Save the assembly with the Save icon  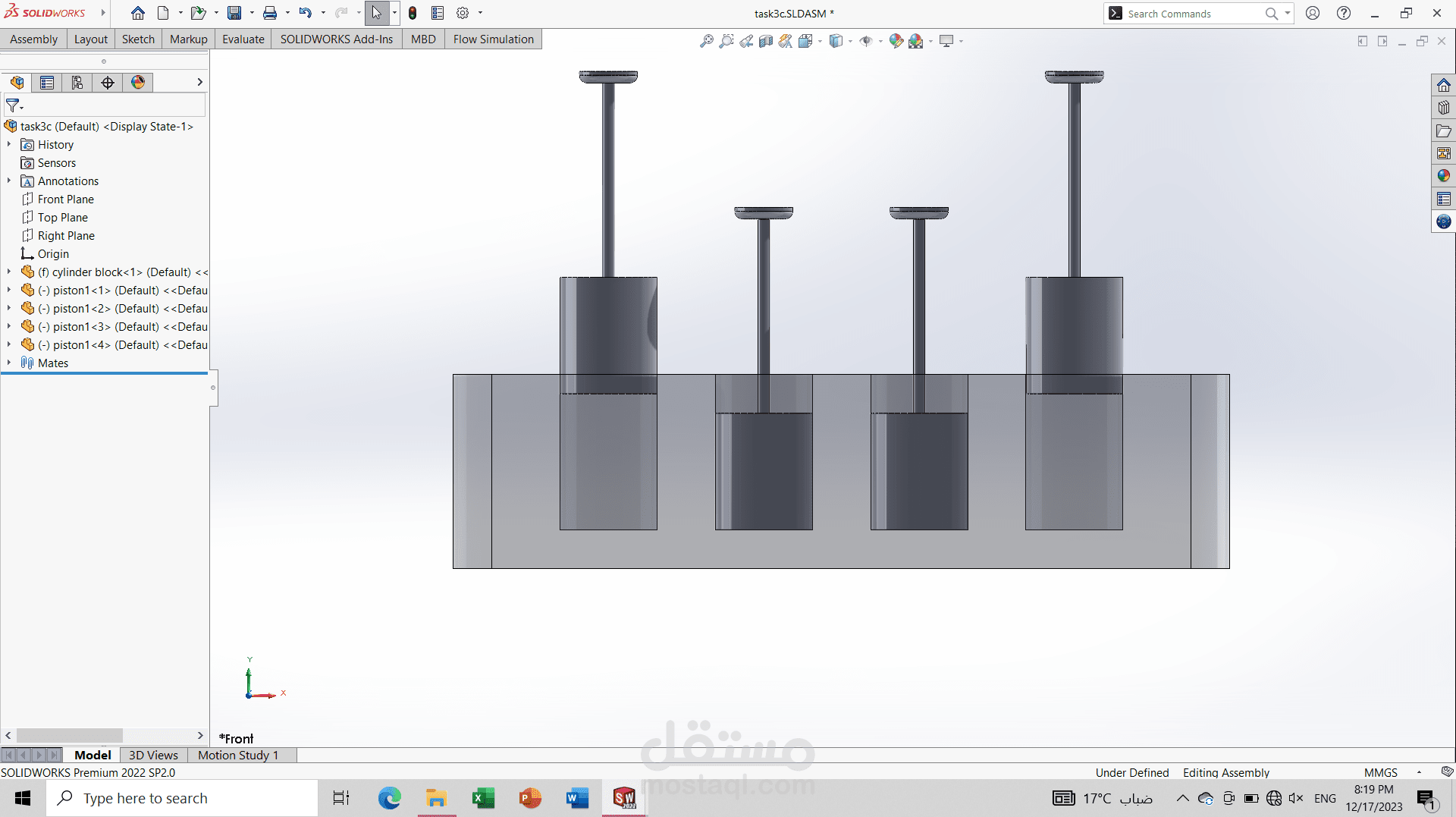click(234, 13)
